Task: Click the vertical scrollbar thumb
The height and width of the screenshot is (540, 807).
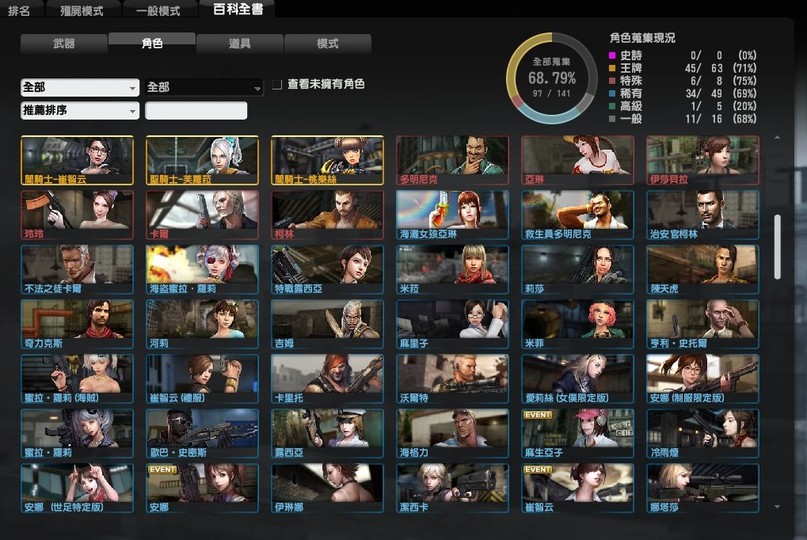Action: [x=777, y=247]
